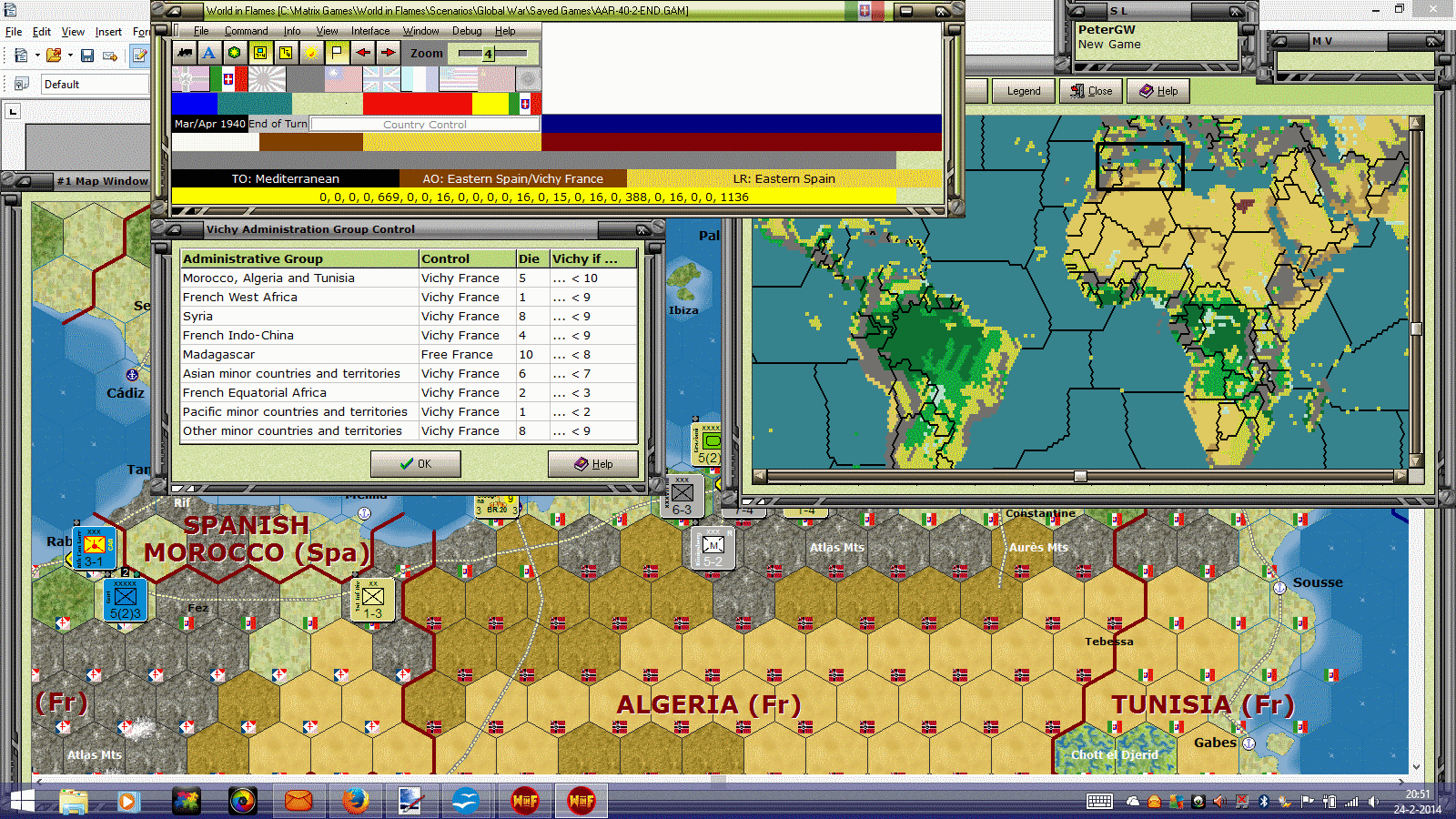Viewport: 1456px width, 819px height.
Task: Open the first World in Flames taskbar icon
Action: (x=525, y=801)
